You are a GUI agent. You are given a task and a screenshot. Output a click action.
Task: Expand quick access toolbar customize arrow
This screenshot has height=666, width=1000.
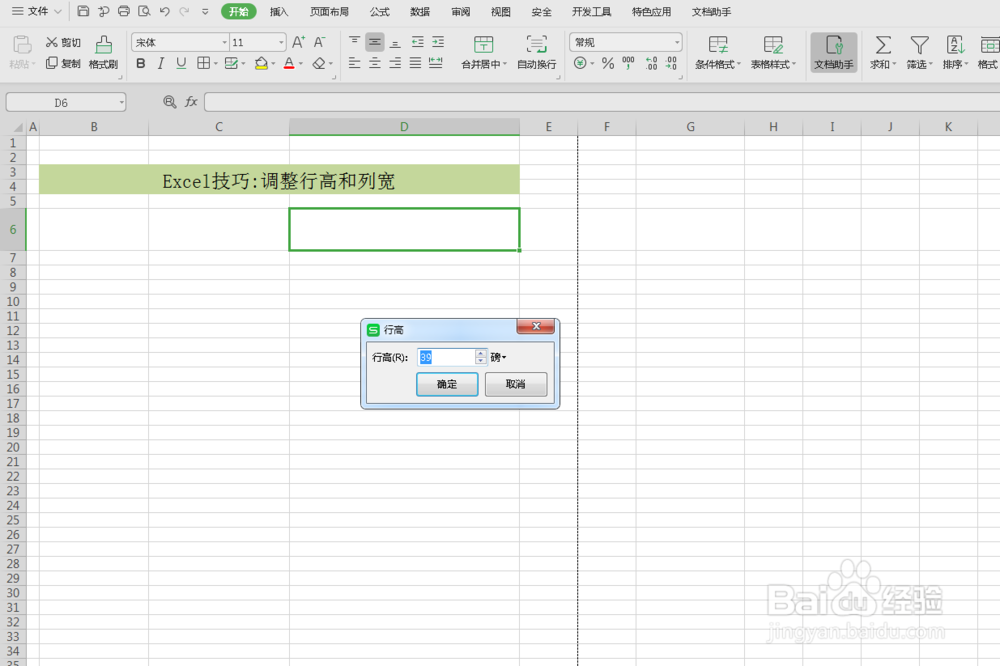[205, 11]
